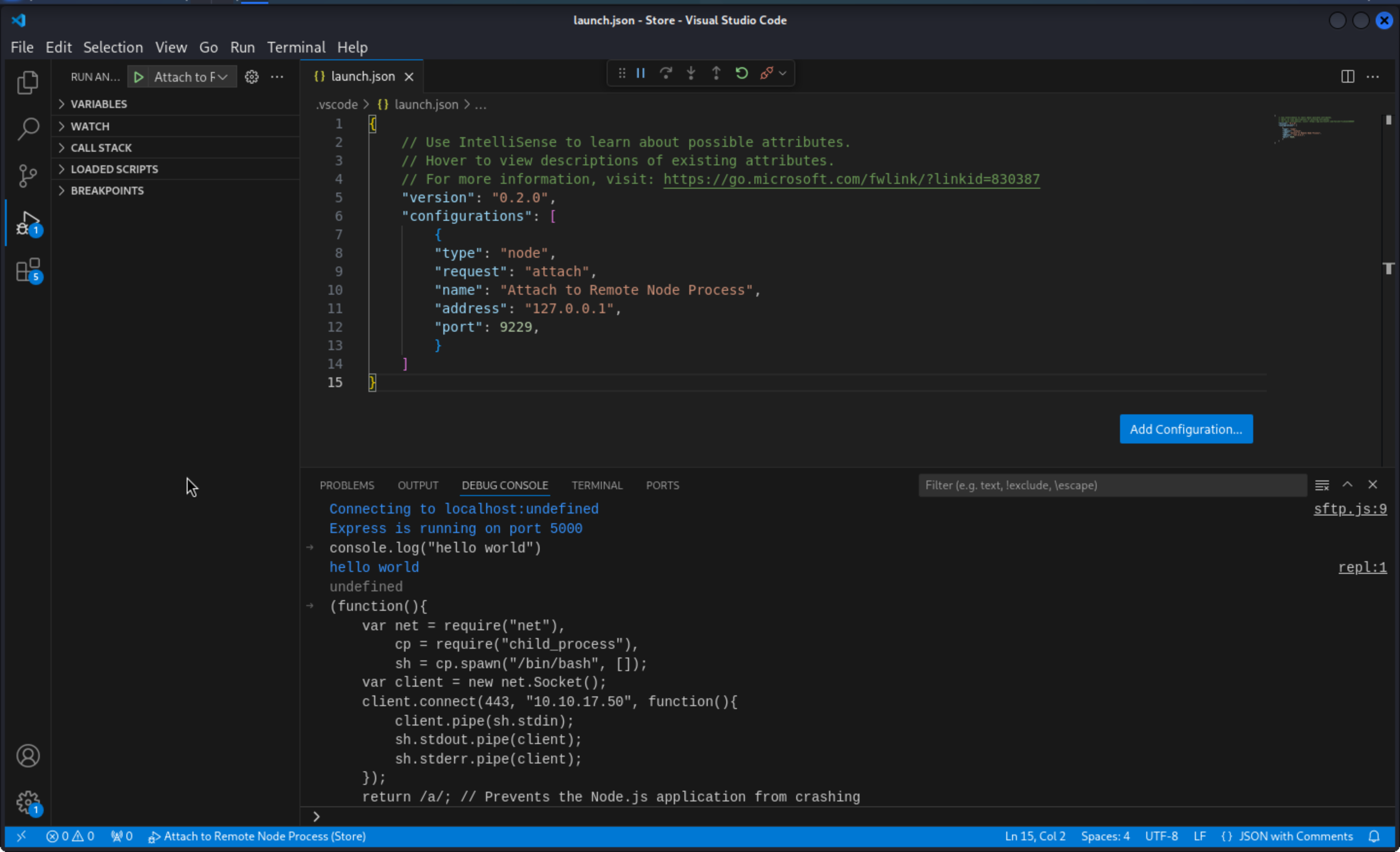
Task: Pause the debugger from debug toolbar
Action: pyautogui.click(x=640, y=73)
